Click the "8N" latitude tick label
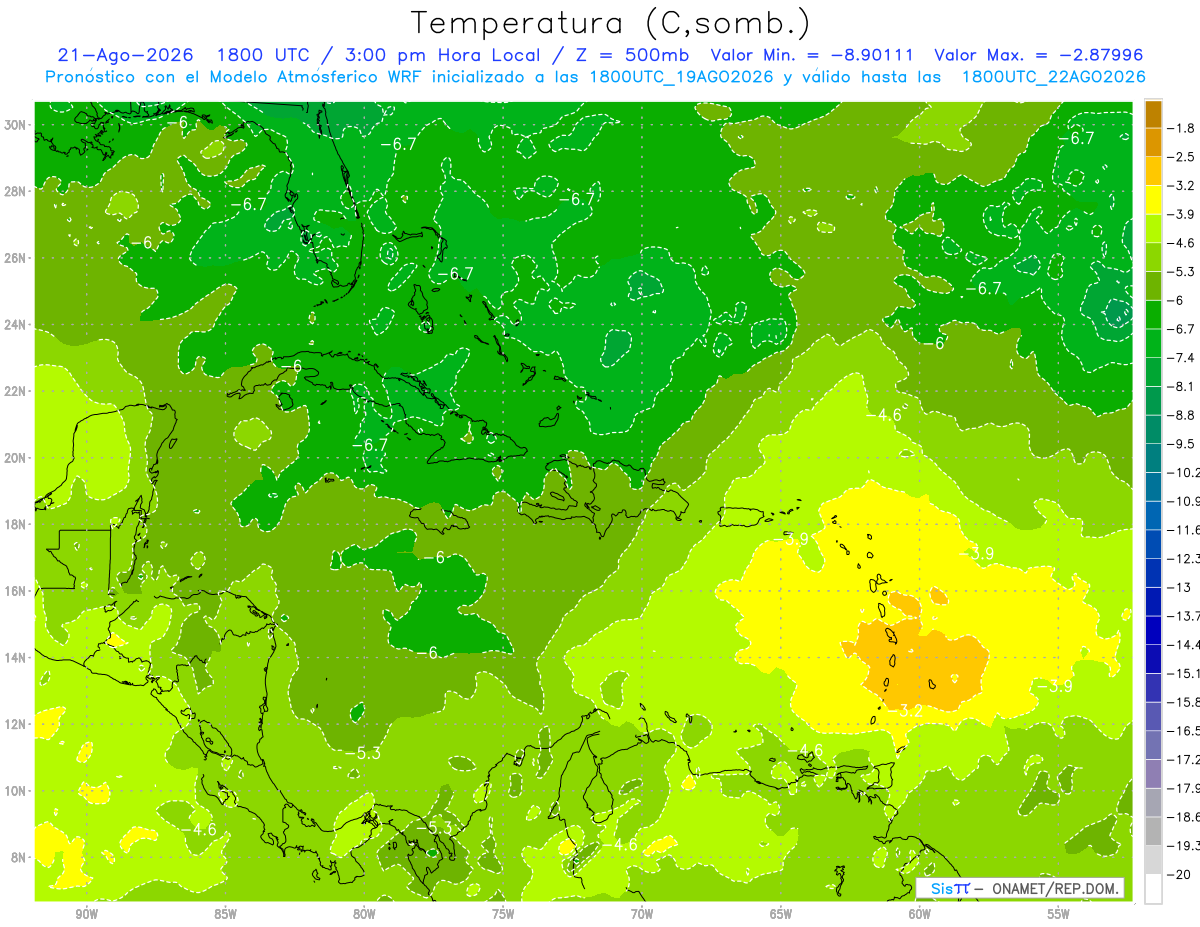 [x=20, y=857]
